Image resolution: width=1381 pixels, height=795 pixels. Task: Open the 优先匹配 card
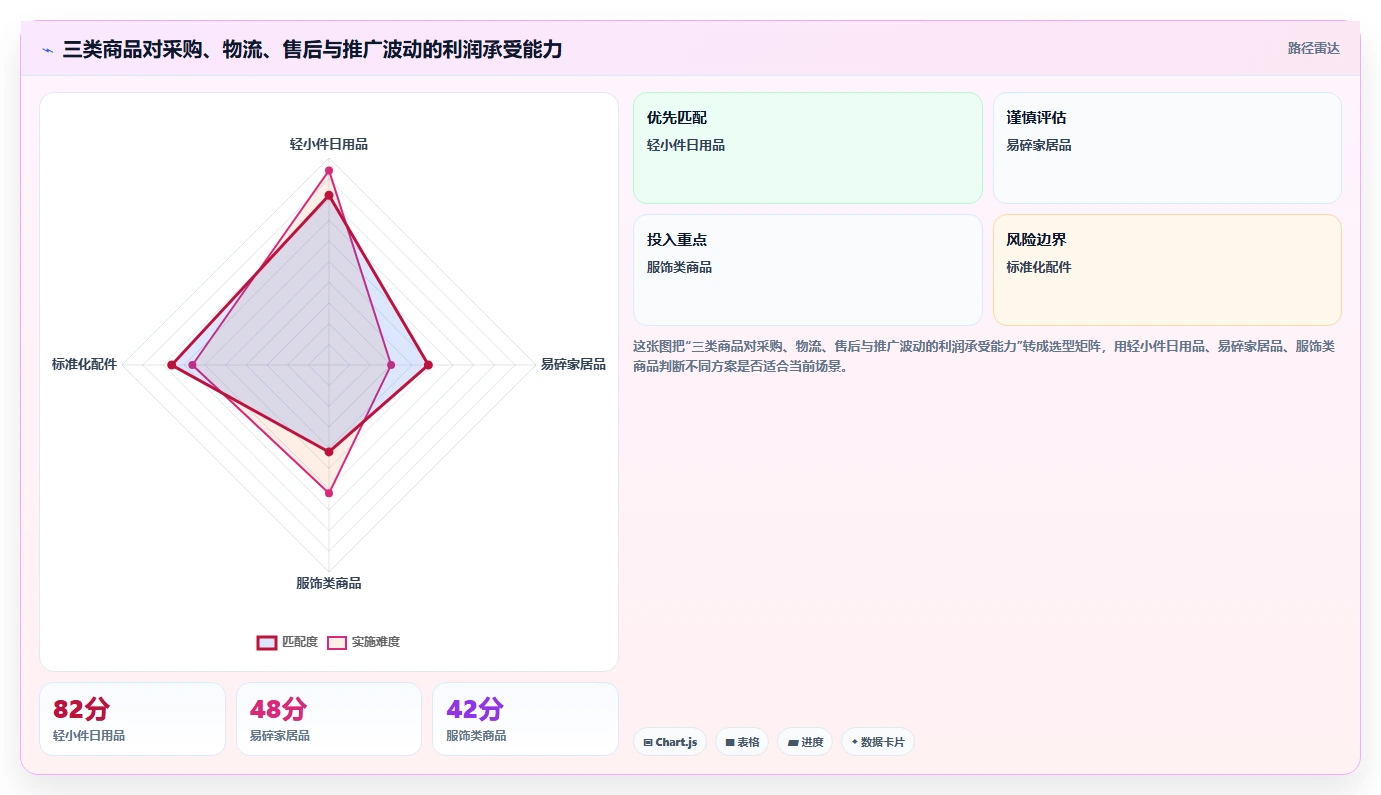point(808,148)
